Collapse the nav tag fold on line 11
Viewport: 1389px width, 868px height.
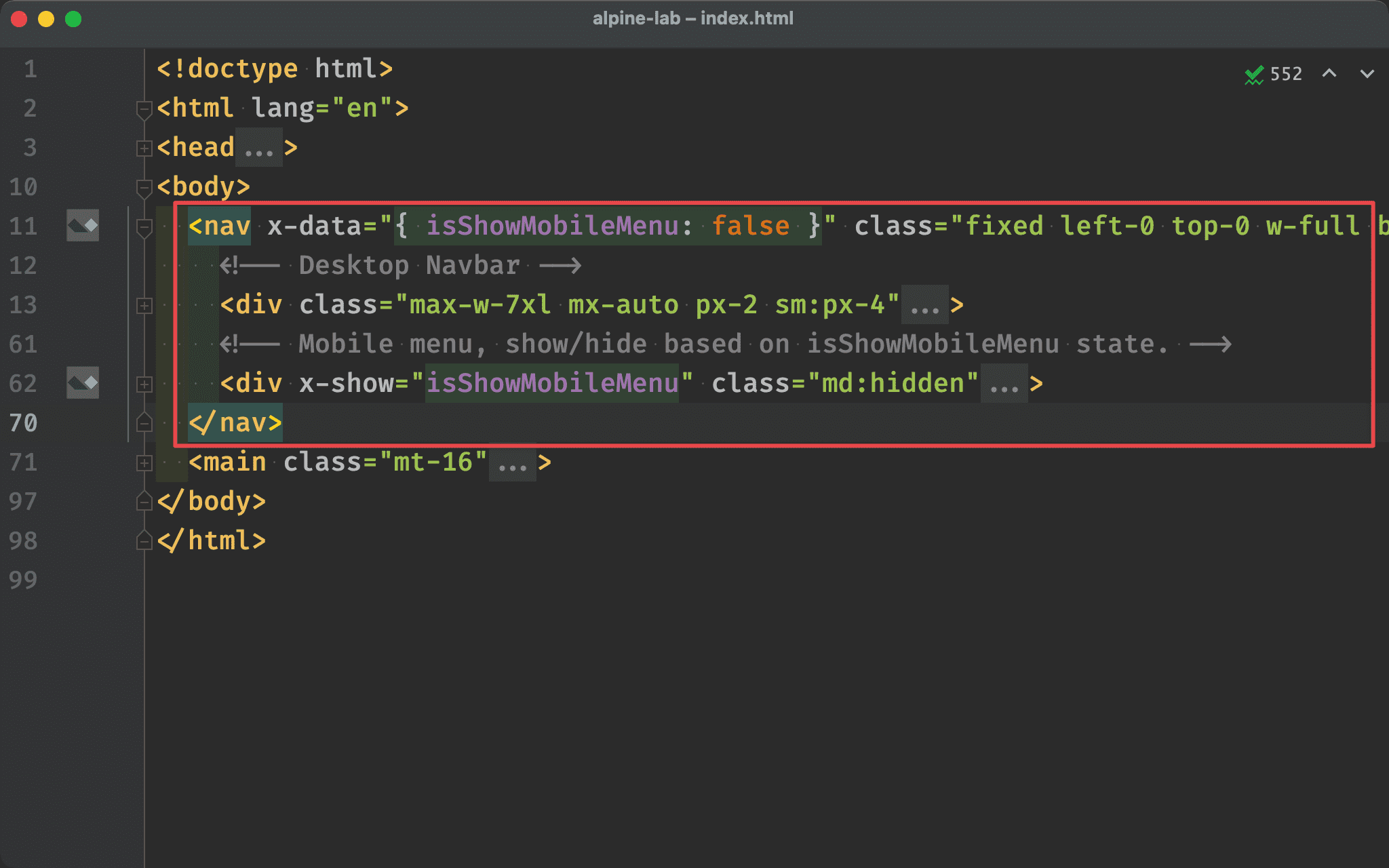(x=144, y=227)
